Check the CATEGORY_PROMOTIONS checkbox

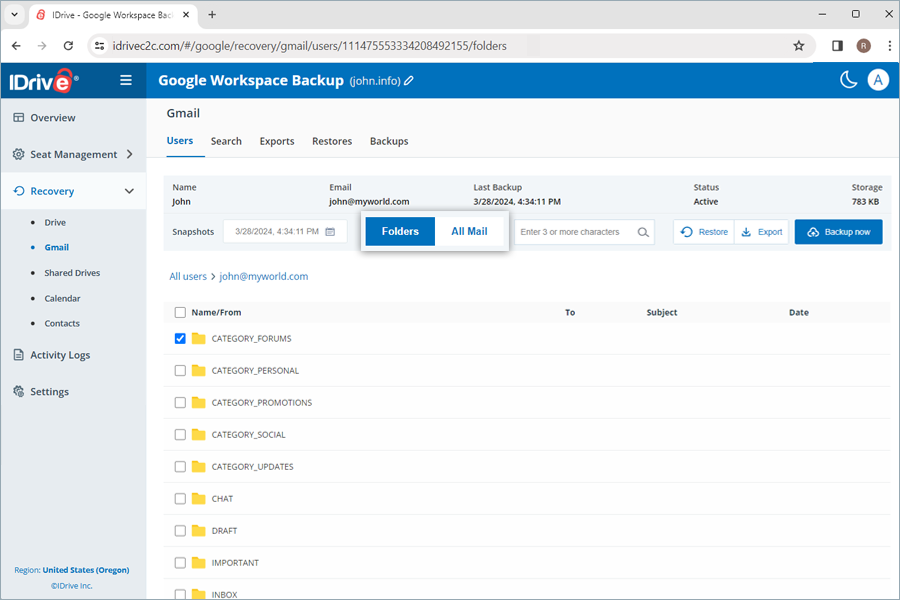(180, 403)
